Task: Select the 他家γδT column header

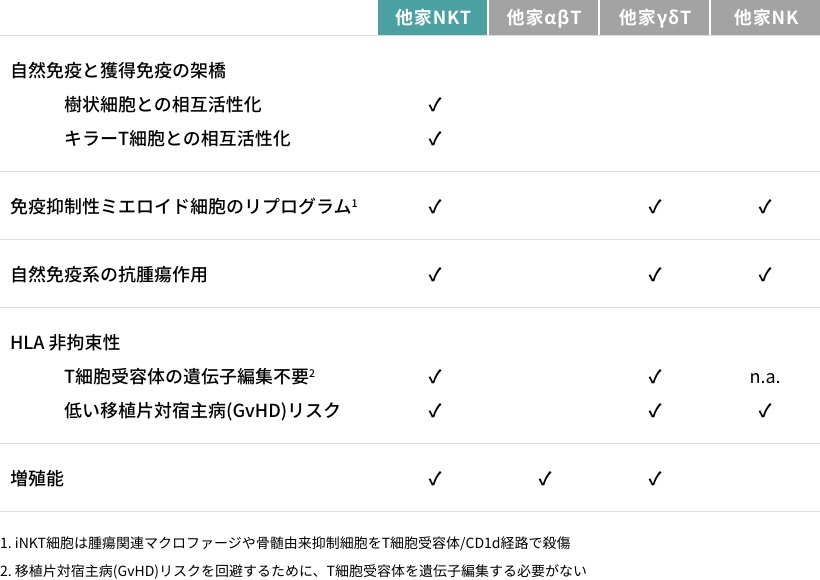Action: click(655, 17)
